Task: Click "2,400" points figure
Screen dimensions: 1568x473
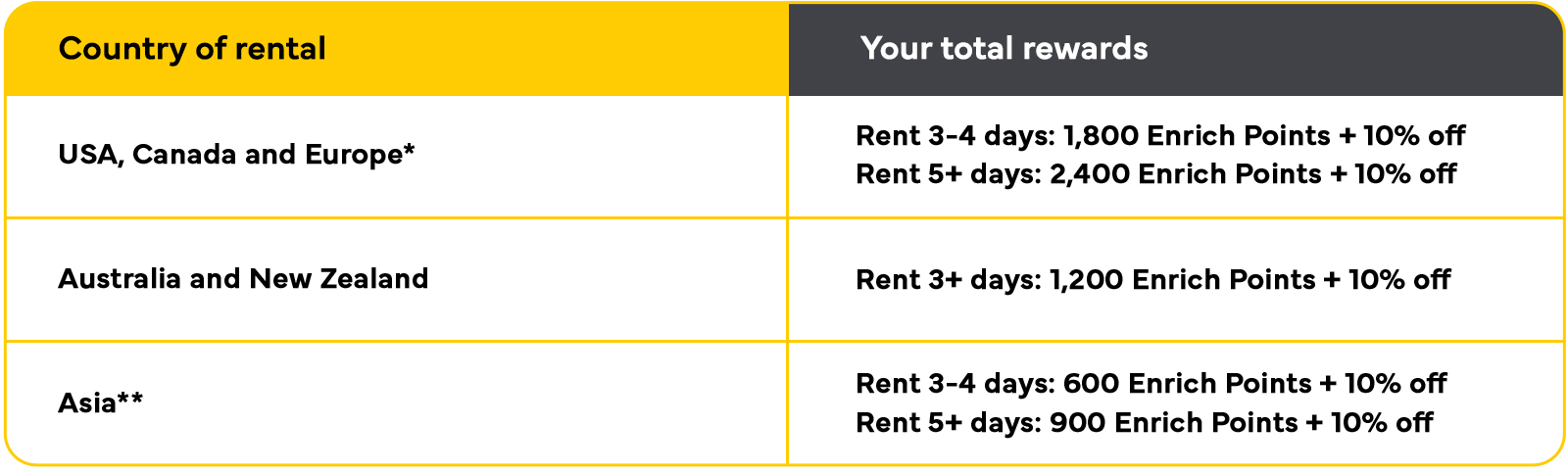Action: tap(1090, 174)
